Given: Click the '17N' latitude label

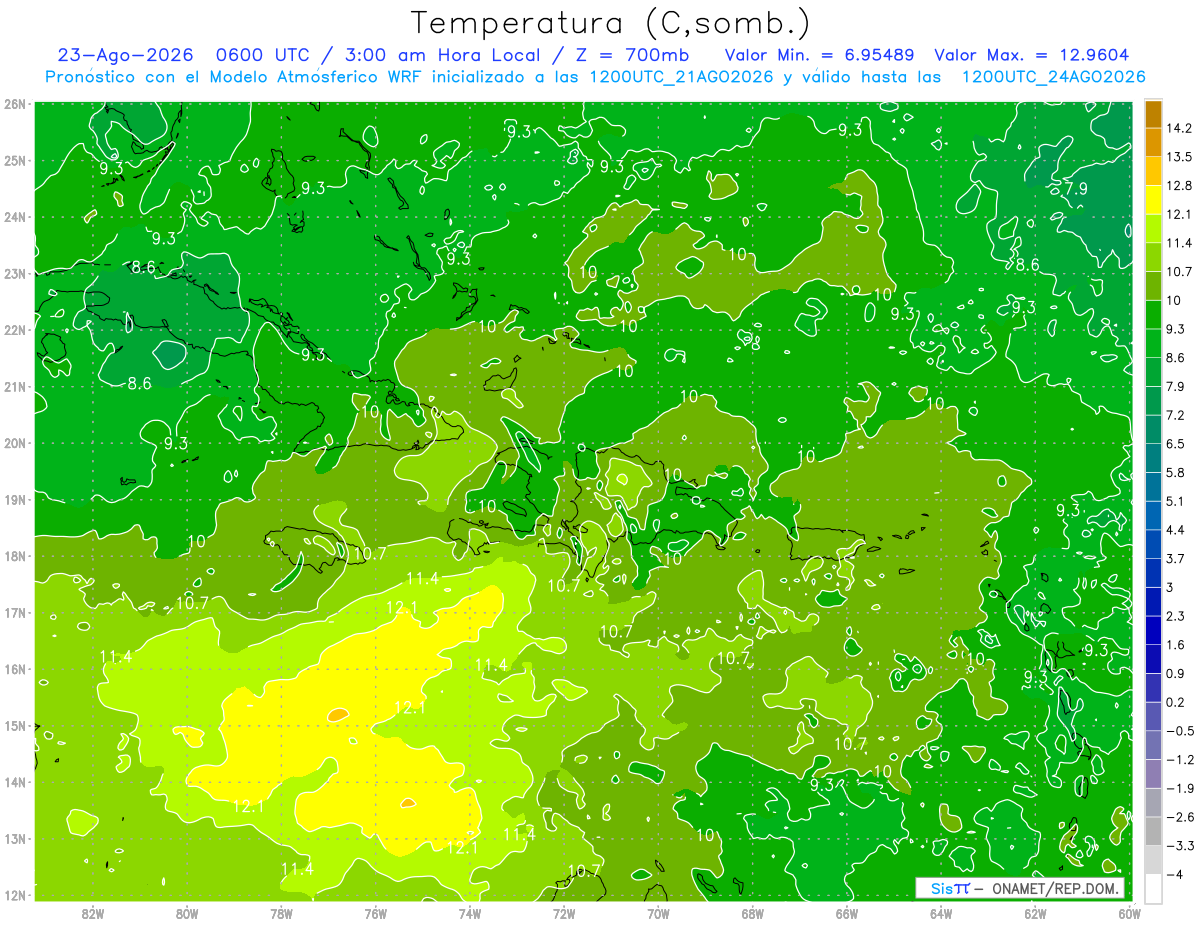Looking at the screenshot, I should tap(16, 613).
